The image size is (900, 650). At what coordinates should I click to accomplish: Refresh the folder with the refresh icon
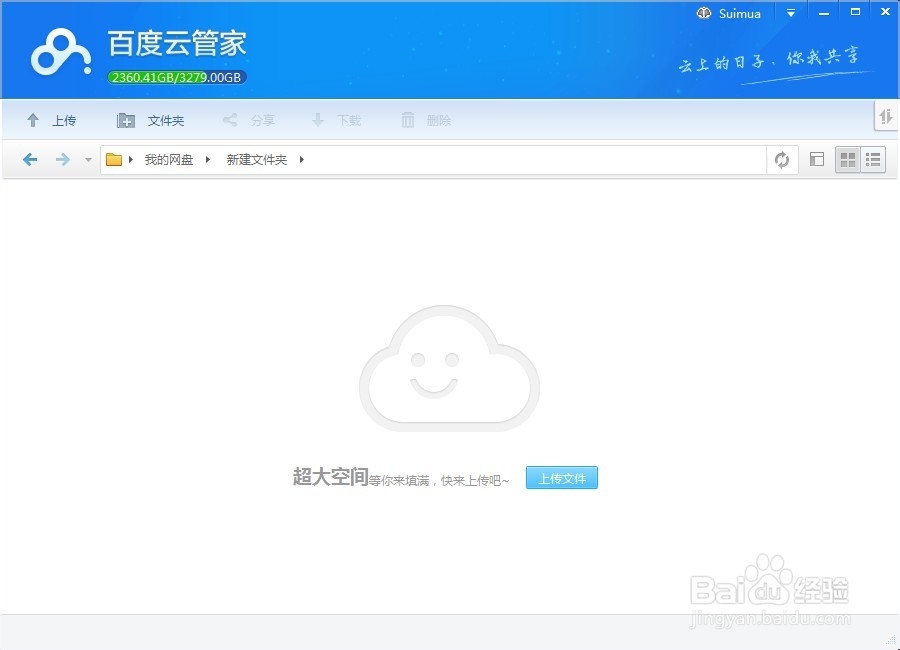[x=783, y=159]
